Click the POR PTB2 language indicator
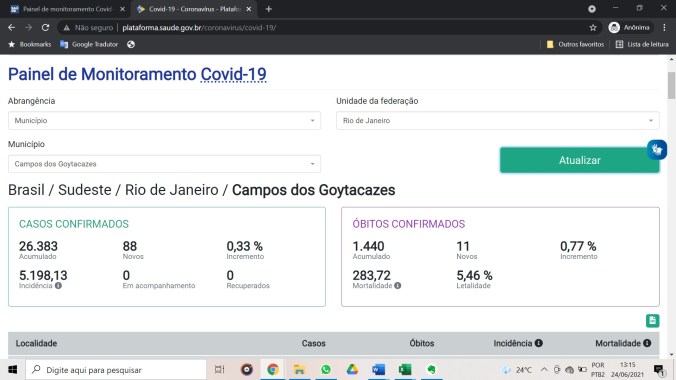The height and width of the screenshot is (380, 676). pos(598,370)
